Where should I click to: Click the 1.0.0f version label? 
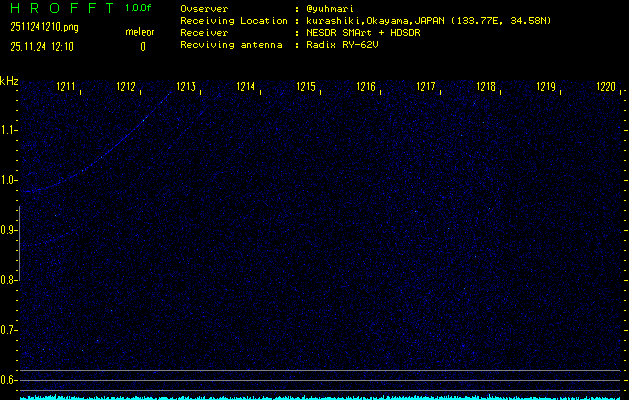(139, 8)
